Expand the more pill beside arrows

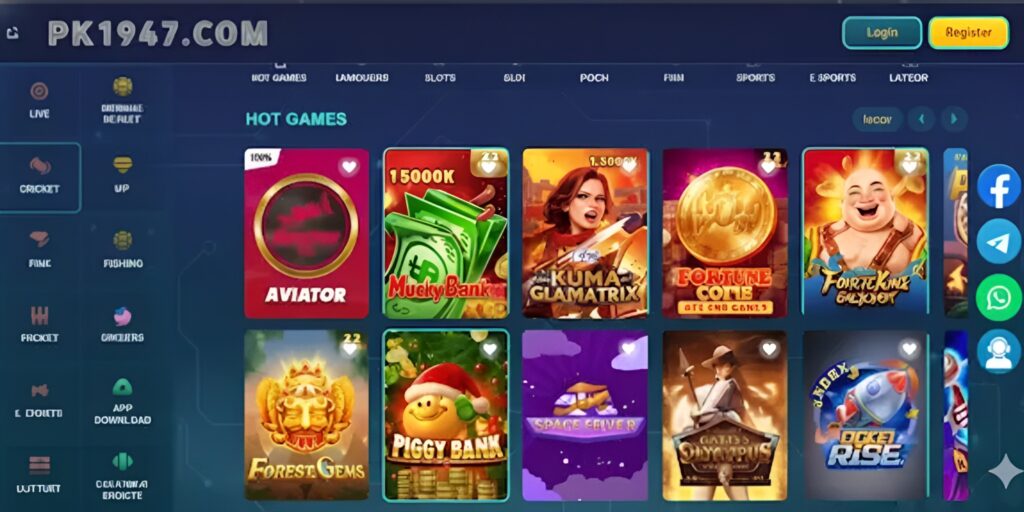(877, 120)
